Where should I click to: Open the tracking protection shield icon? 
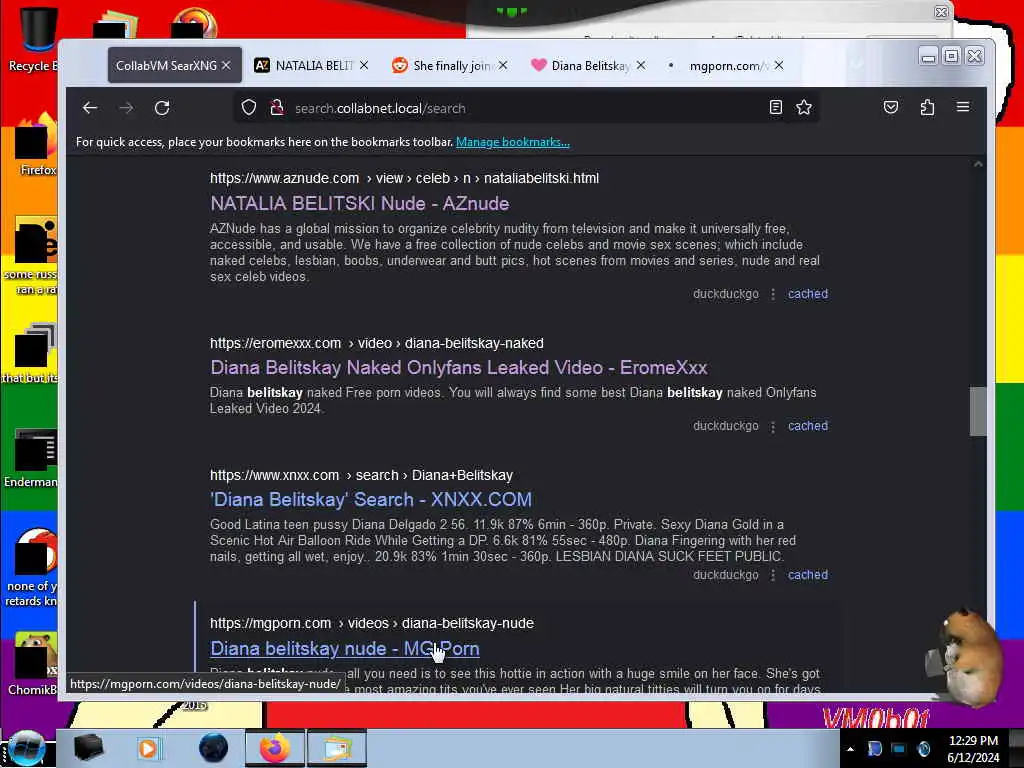(x=249, y=108)
